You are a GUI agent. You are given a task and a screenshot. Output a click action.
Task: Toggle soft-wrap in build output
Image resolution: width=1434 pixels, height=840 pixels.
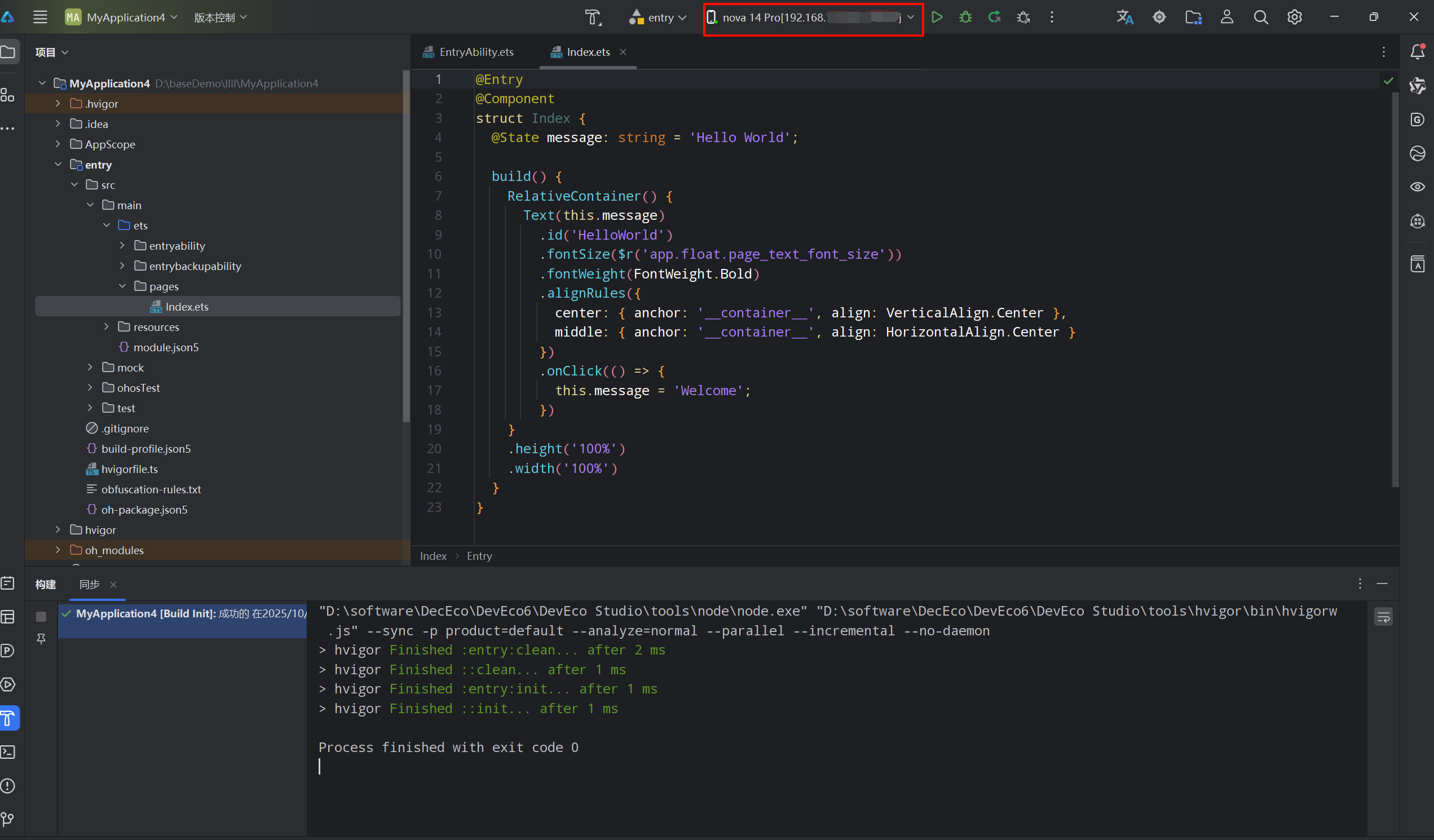tap(1383, 617)
